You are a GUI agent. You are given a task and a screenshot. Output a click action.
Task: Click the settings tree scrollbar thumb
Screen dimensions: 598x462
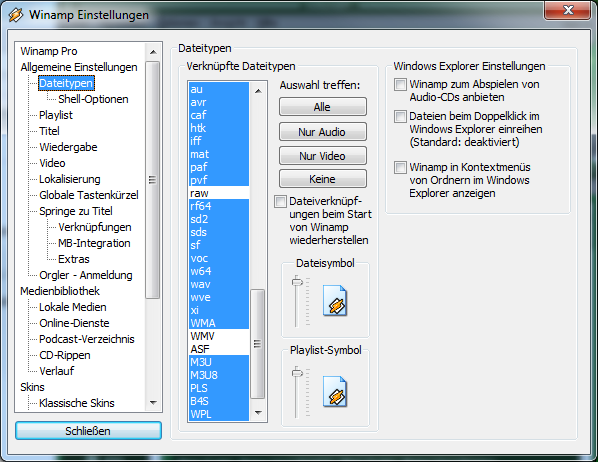[x=153, y=180]
